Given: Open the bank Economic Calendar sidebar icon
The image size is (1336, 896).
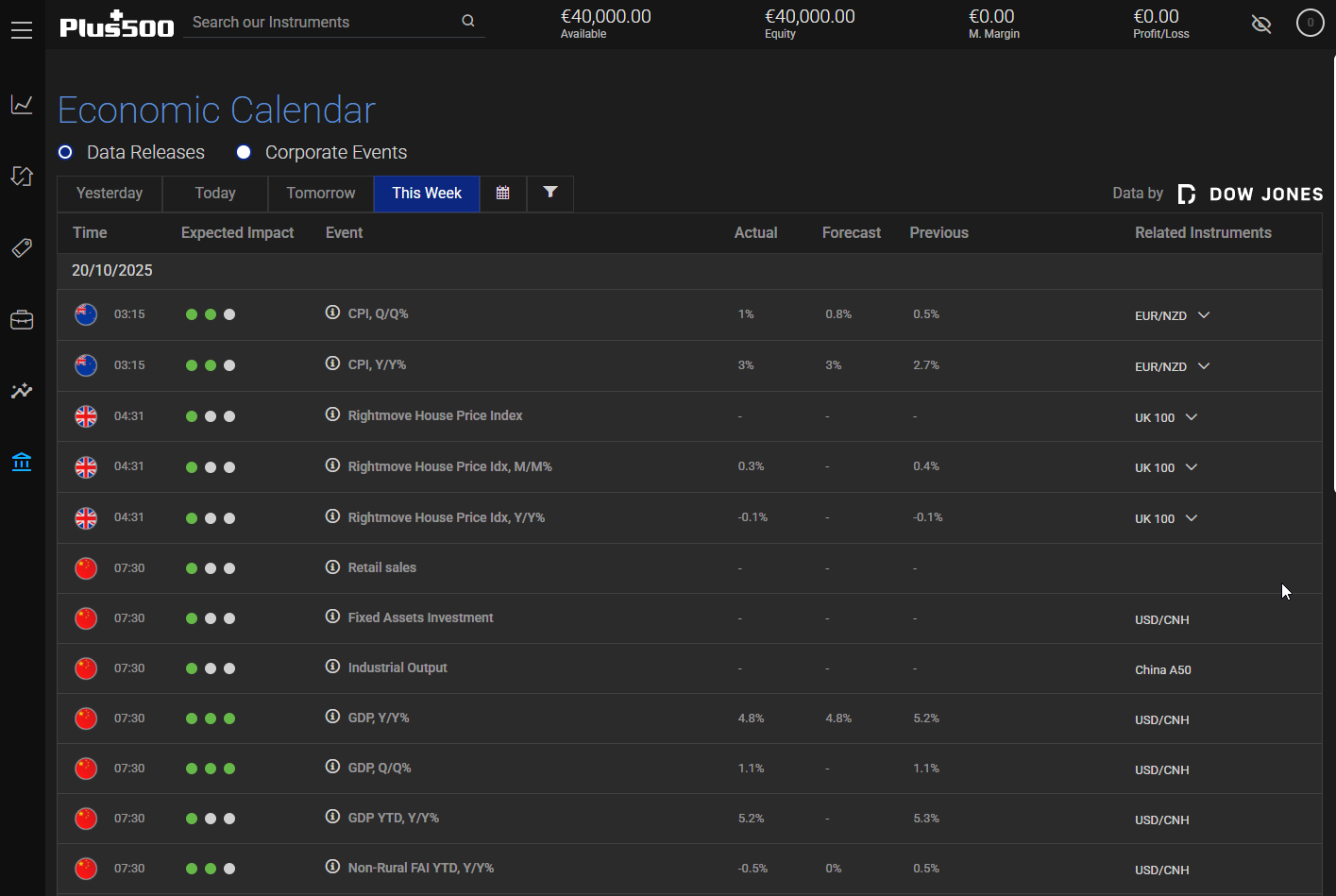Looking at the screenshot, I should coord(22,462).
